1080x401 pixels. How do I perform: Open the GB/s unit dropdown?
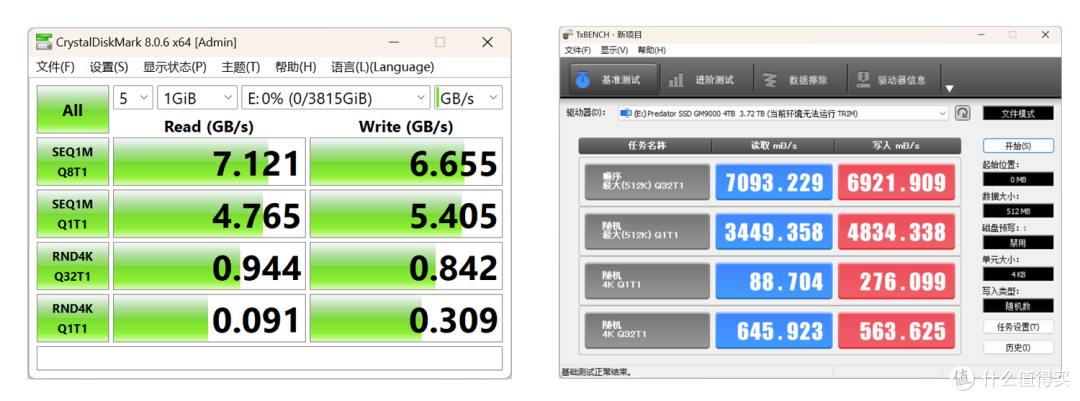point(468,98)
